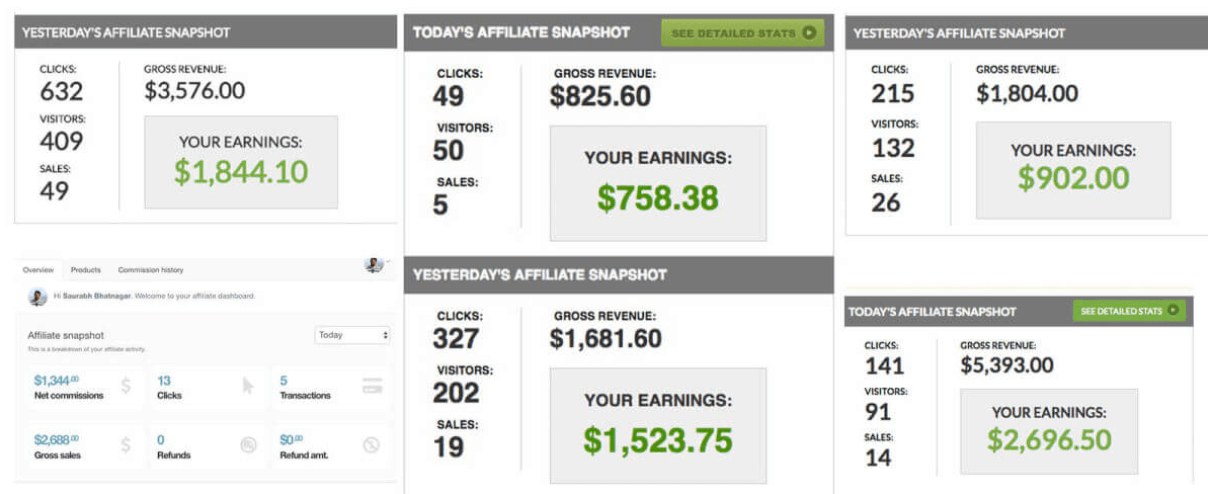Click the dollar icon on the Net commissions card
Screen dimensions: 1208x494
[x=125, y=386]
